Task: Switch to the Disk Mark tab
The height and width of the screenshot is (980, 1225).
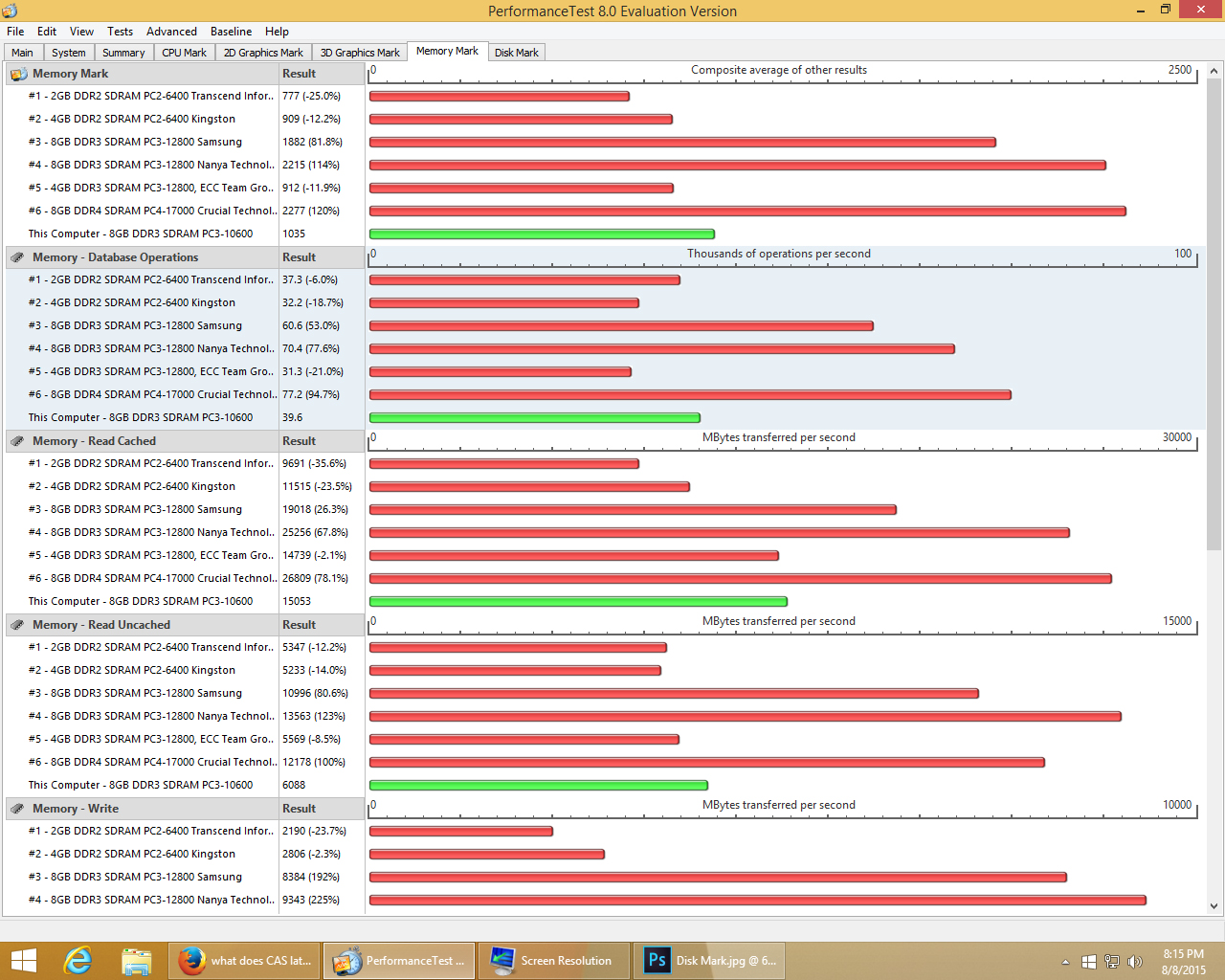Action: coord(517,53)
